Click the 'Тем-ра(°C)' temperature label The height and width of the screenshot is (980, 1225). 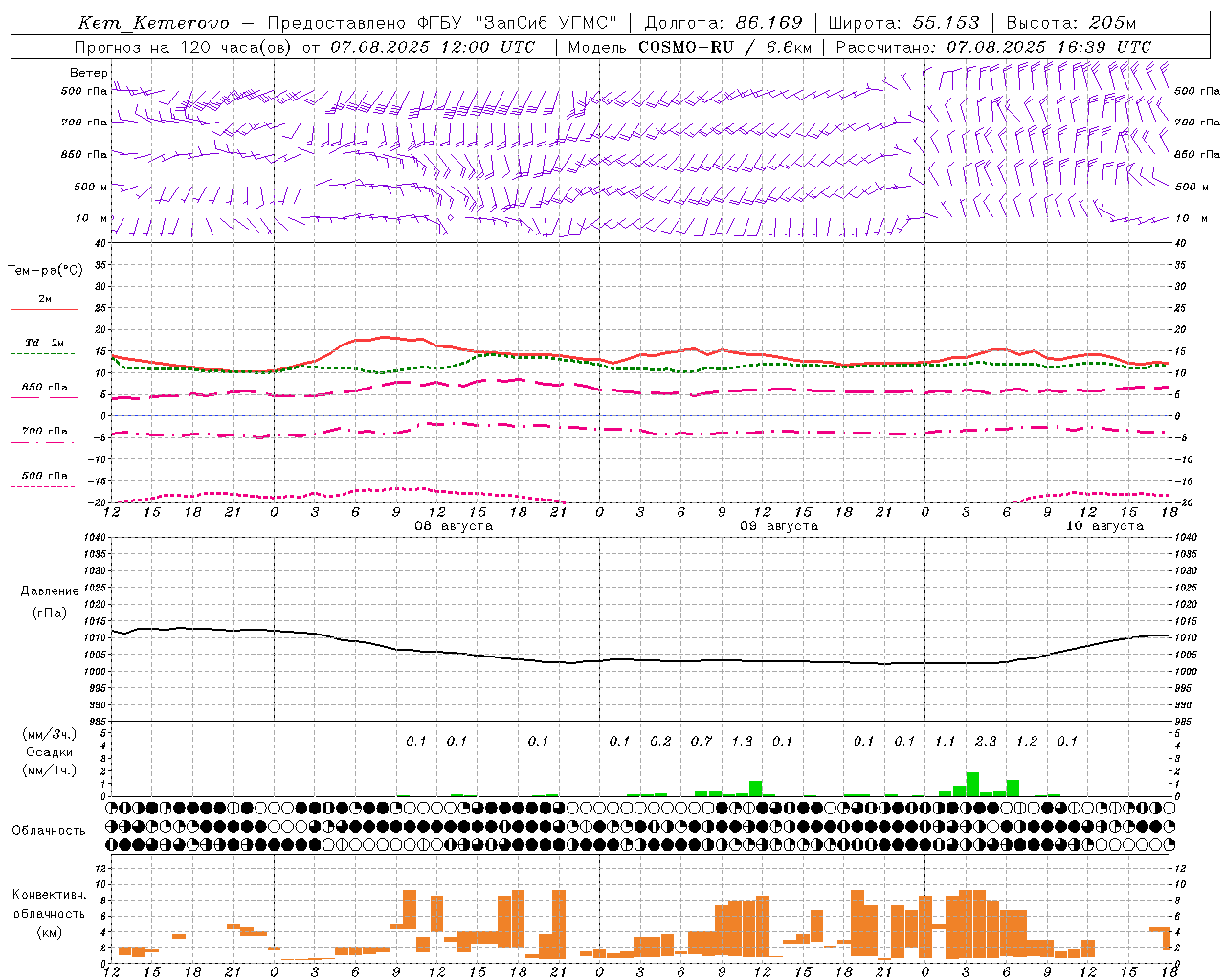tap(45, 271)
